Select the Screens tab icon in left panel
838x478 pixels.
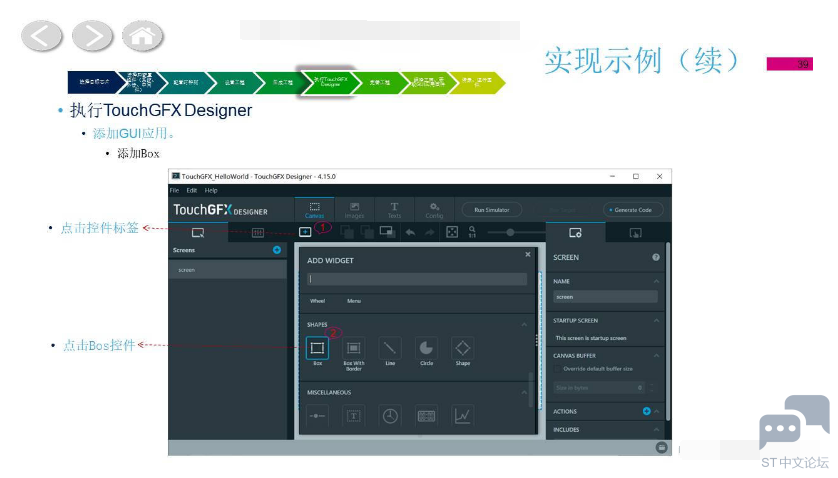coord(198,233)
